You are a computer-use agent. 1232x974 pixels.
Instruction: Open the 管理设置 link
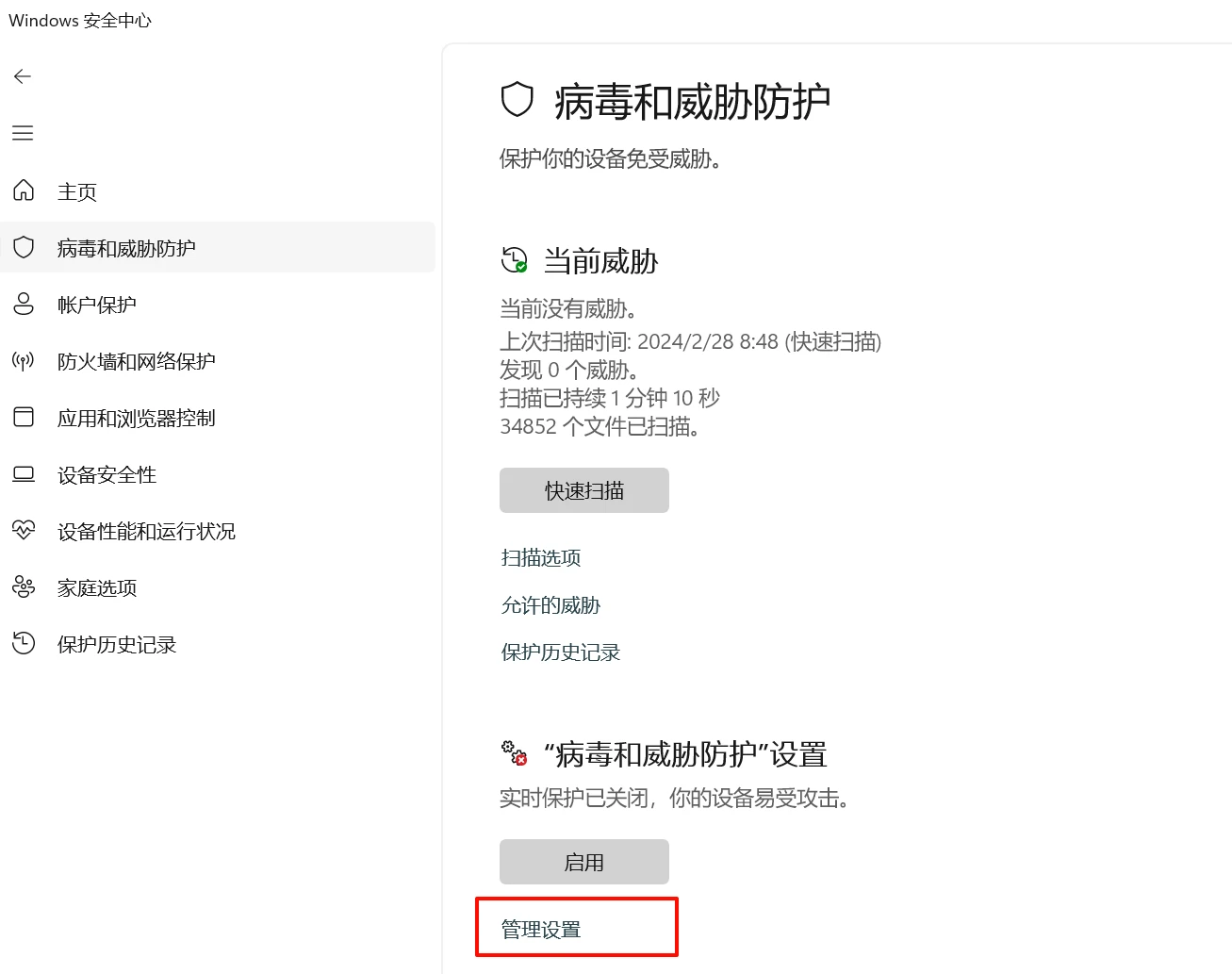tap(541, 929)
